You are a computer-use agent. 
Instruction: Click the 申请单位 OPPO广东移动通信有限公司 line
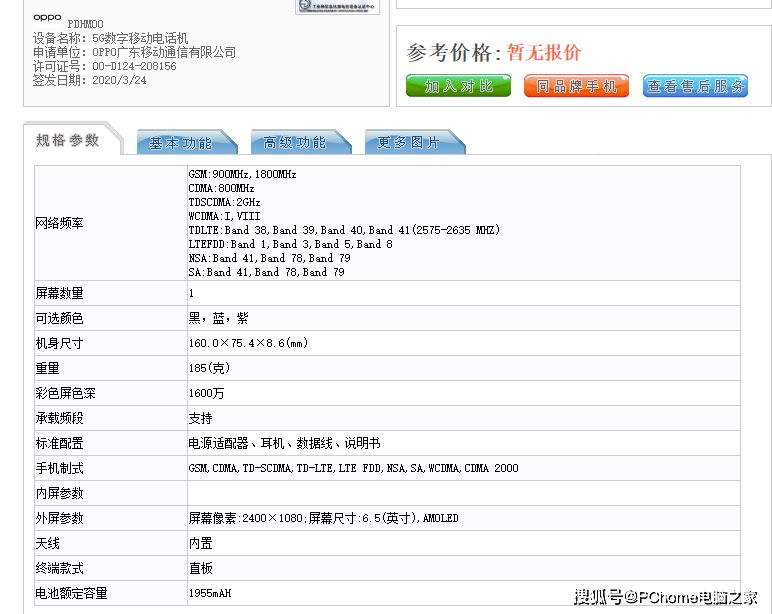tap(134, 52)
